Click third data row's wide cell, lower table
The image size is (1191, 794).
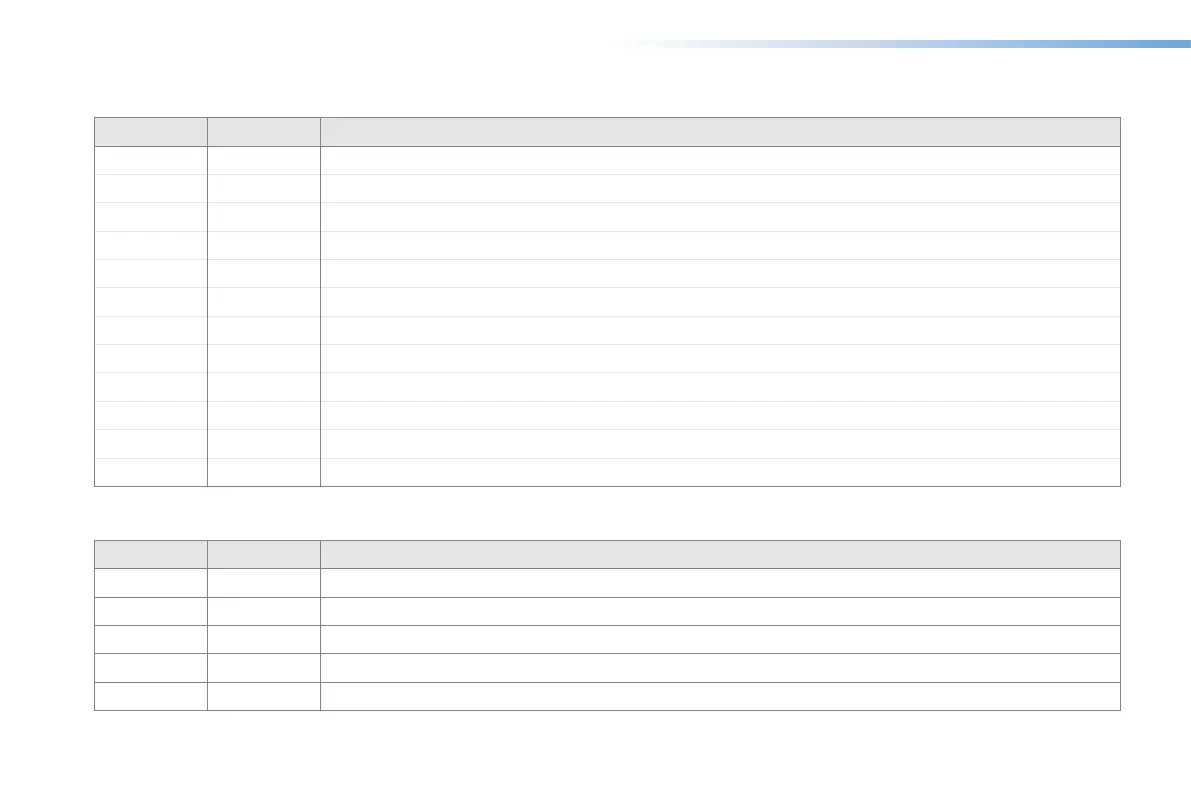(x=720, y=639)
